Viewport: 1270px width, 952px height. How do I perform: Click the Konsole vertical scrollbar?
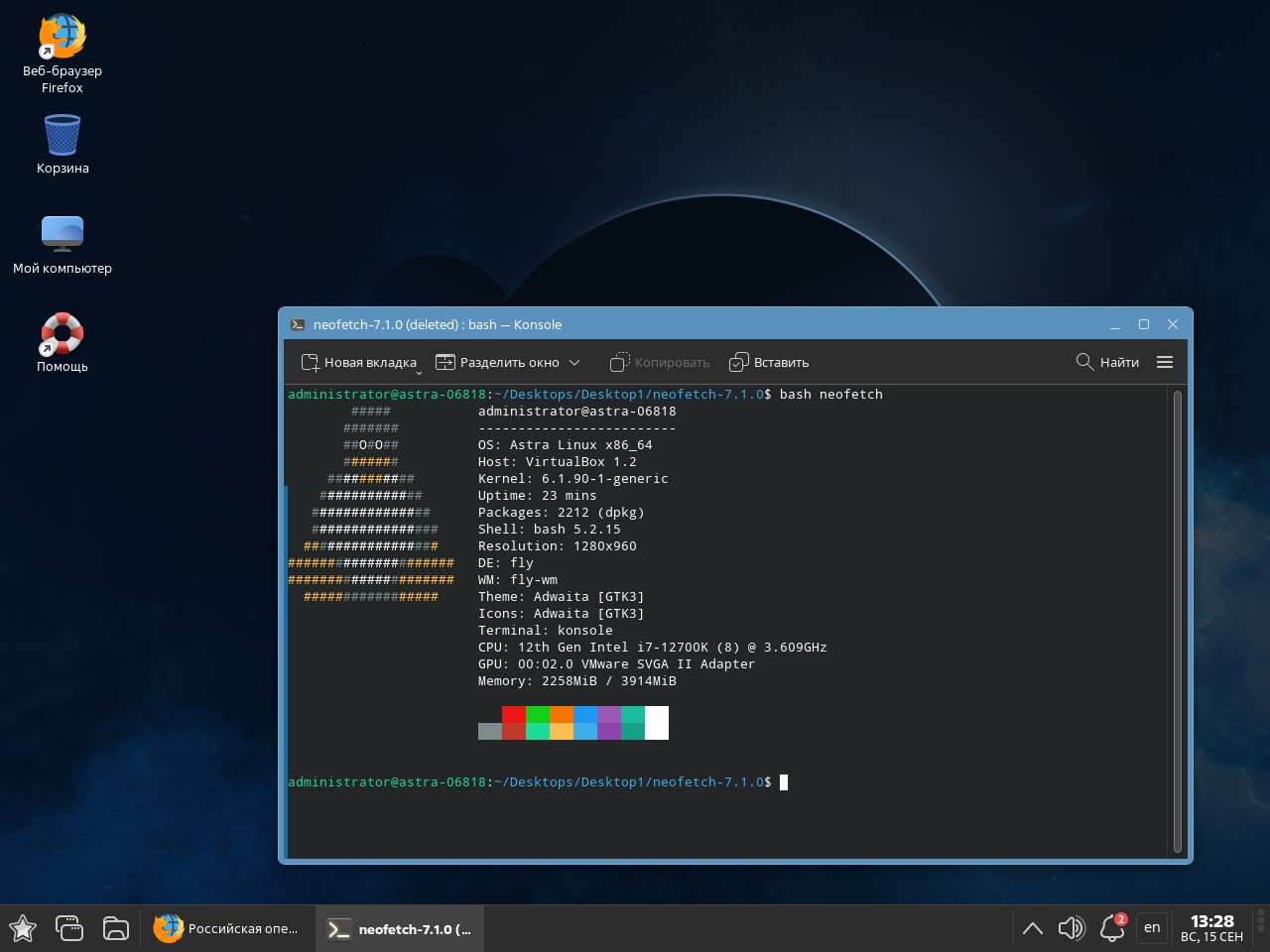[1178, 622]
